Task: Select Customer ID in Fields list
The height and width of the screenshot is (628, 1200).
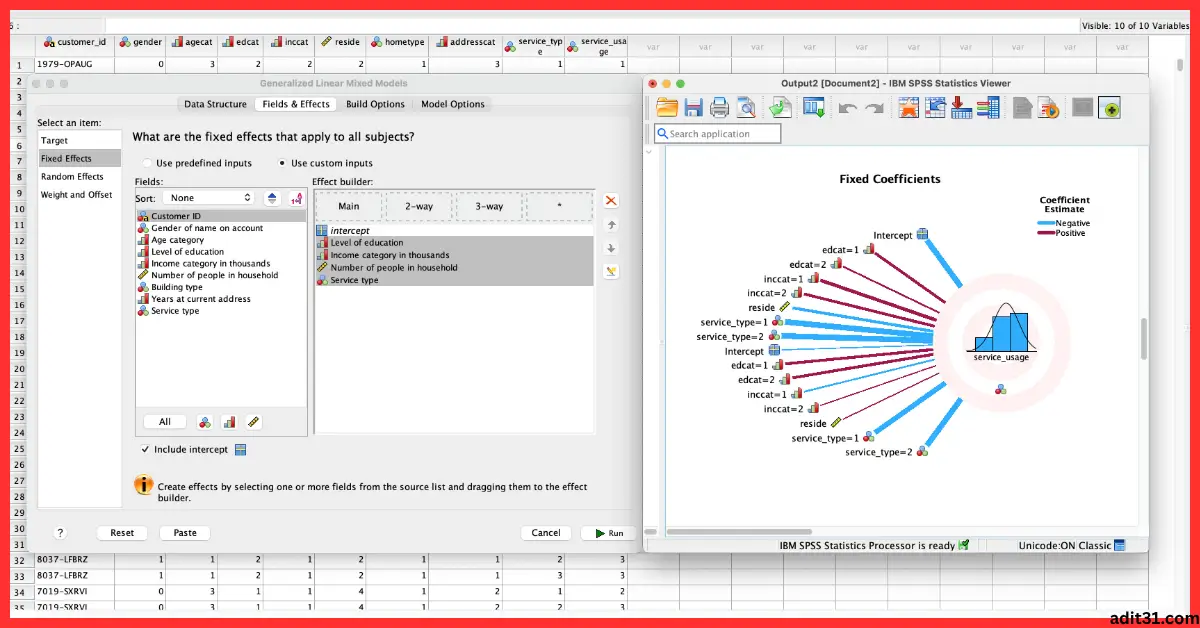Action: (x=221, y=216)
